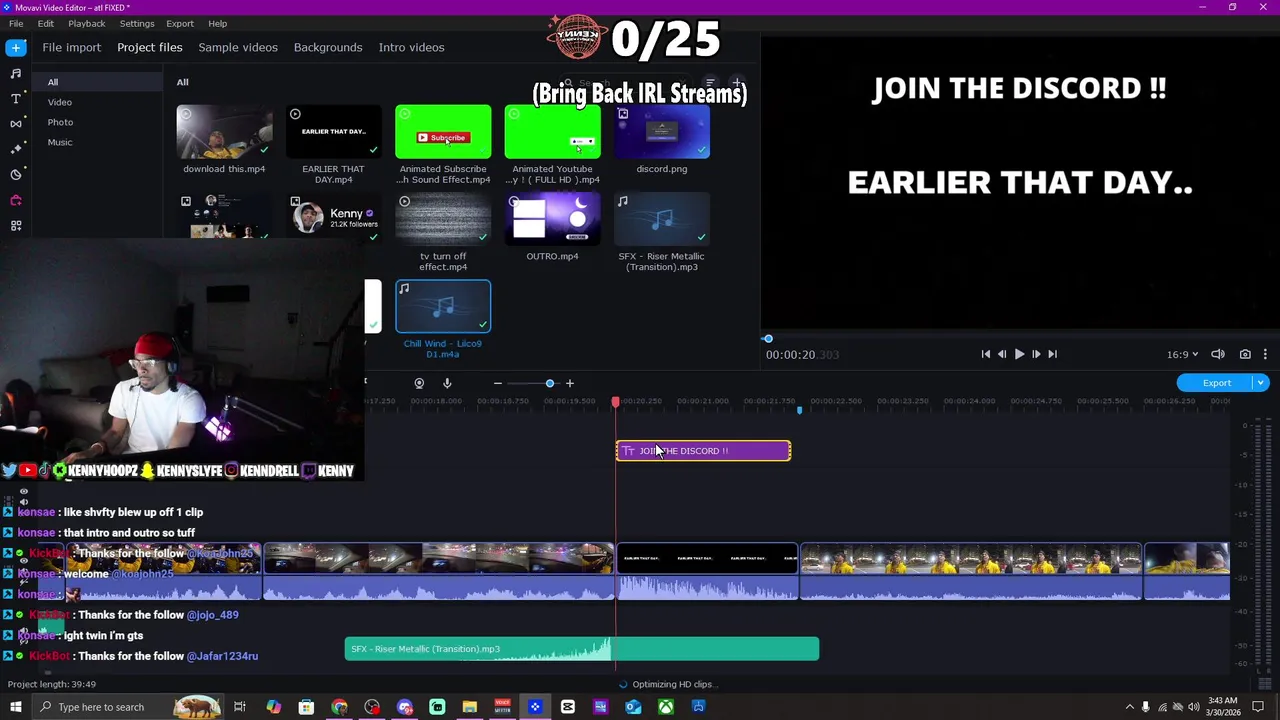Open the More tools grid icon in sidebar

[x=16, y=226]
